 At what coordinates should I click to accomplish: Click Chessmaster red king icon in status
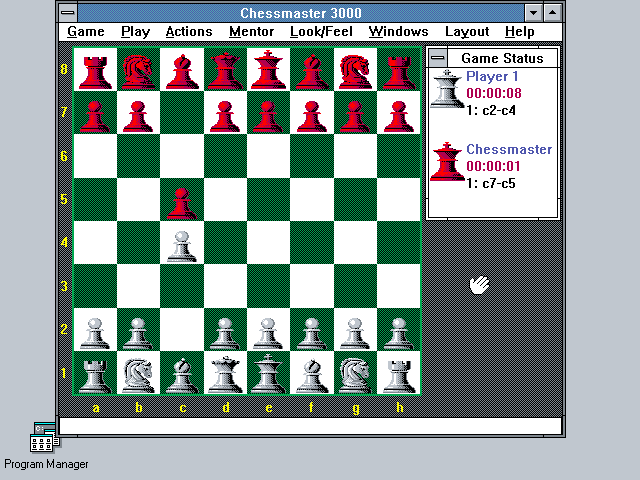[447, 162]
